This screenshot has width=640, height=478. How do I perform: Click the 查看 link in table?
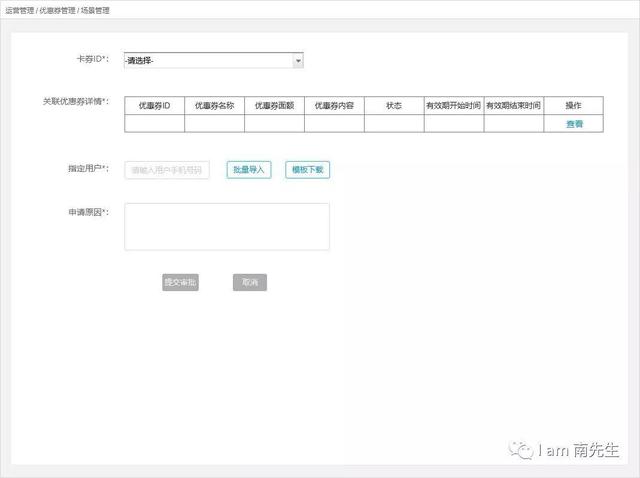574,124
